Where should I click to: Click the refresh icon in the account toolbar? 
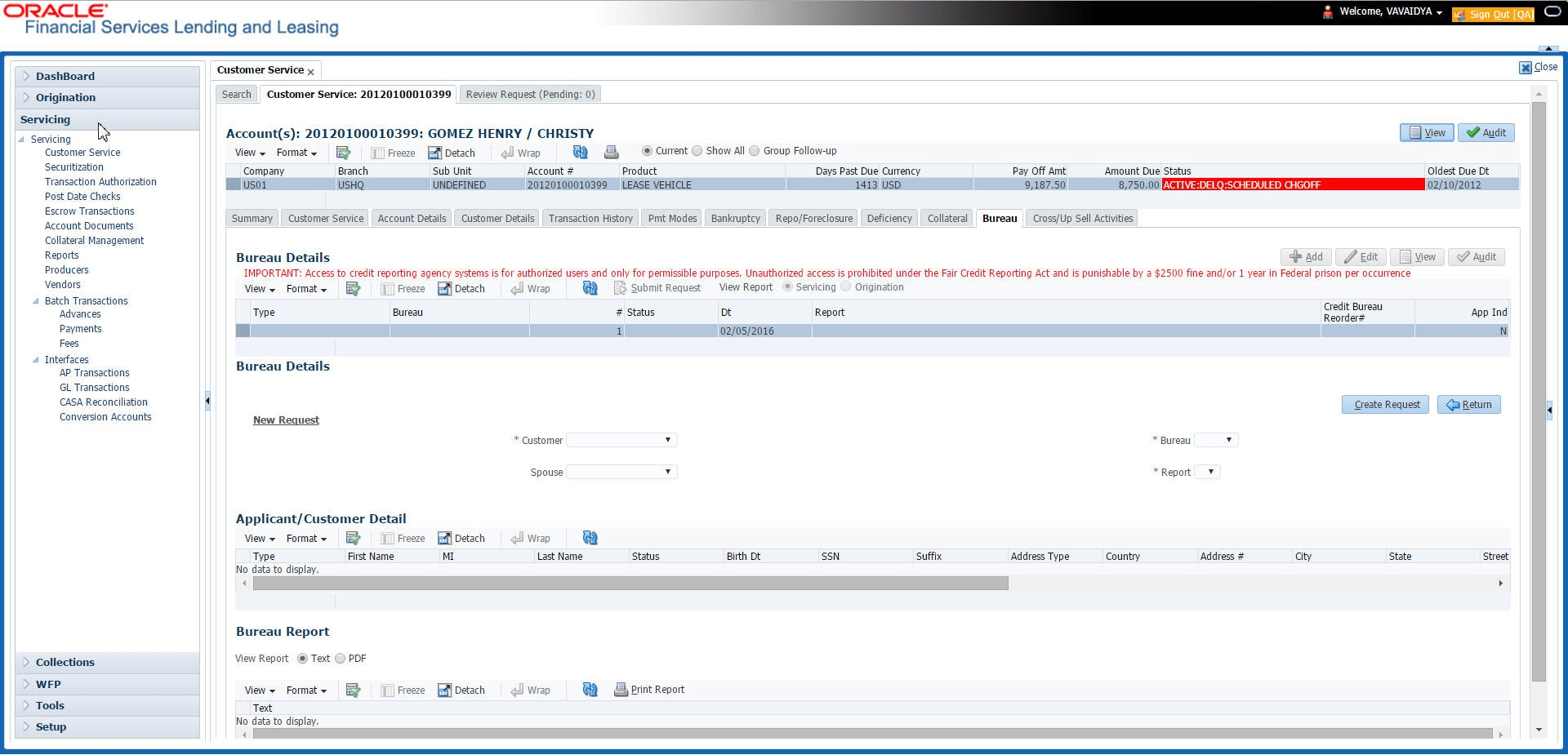click(581, 152)
